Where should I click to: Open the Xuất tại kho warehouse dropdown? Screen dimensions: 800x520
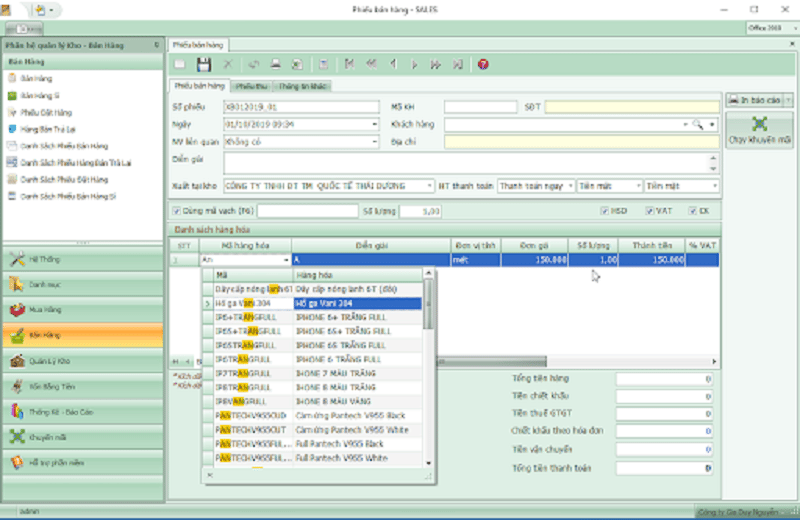430,186
